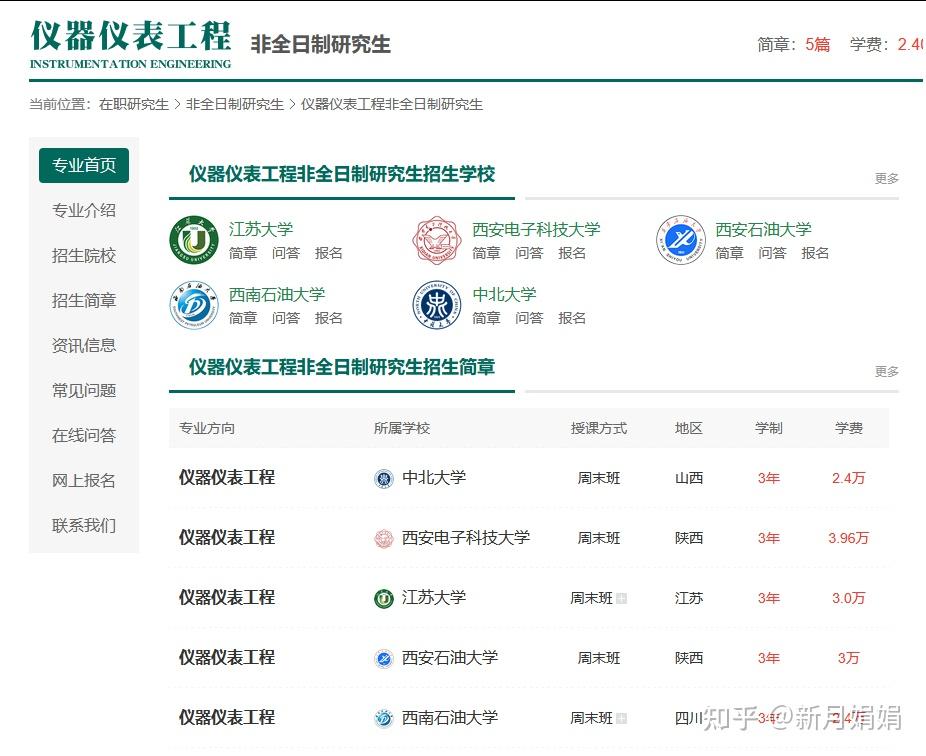Click small 江苏大学 logo in table row
926x756 pixels.
[x=384, y=599]
